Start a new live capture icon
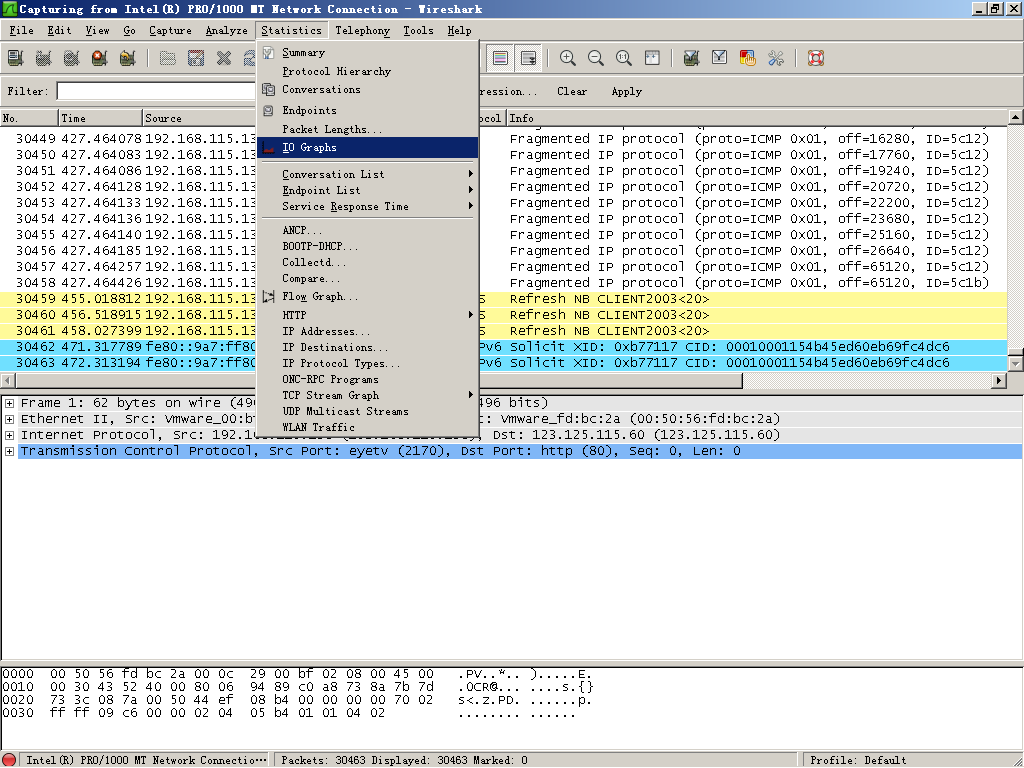Image resolution: width=1024 pixels, height=768 pixels. [x=72, y=58]
